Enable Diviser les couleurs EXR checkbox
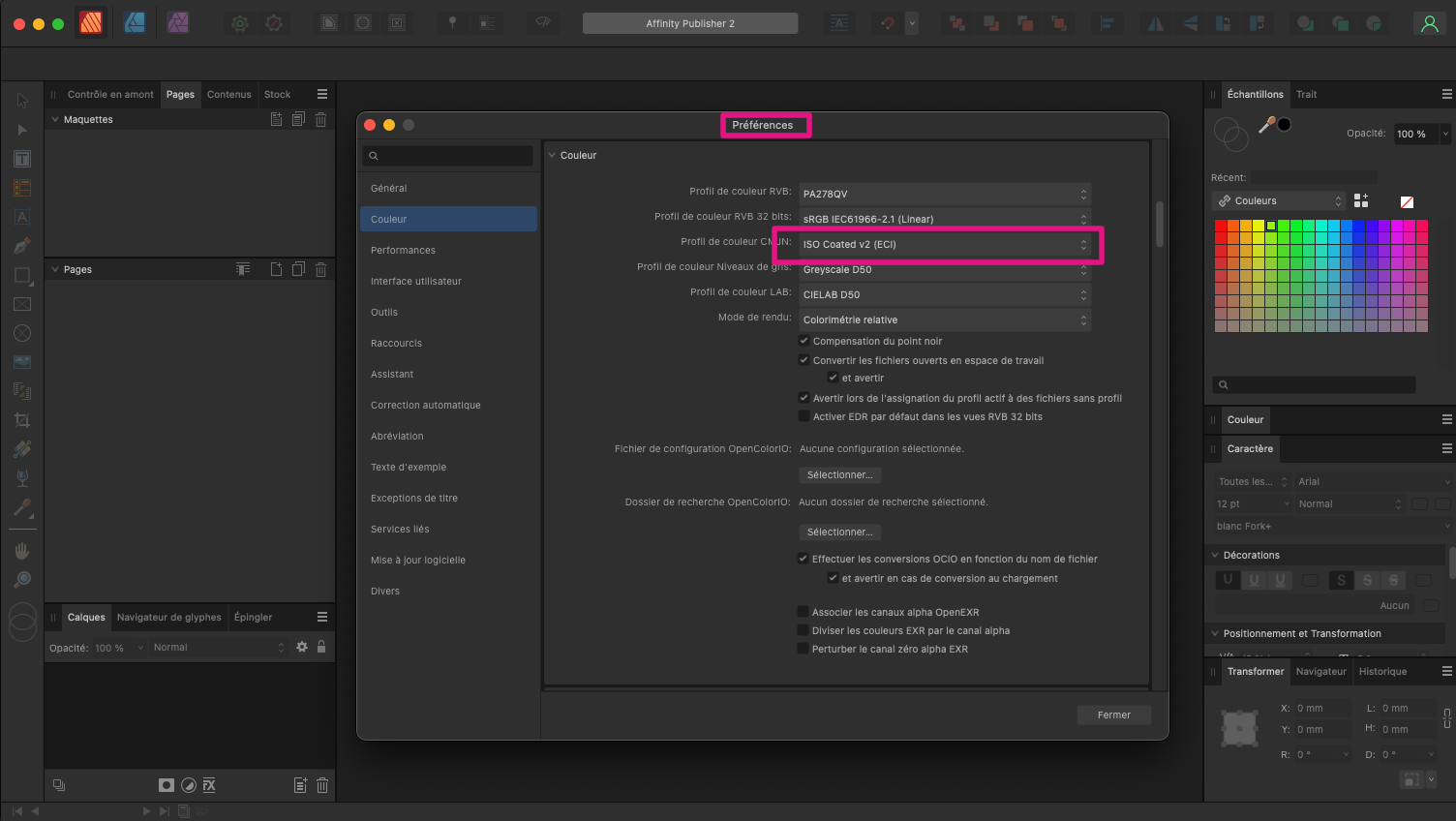1456x821 pixels. pos(803,630)
